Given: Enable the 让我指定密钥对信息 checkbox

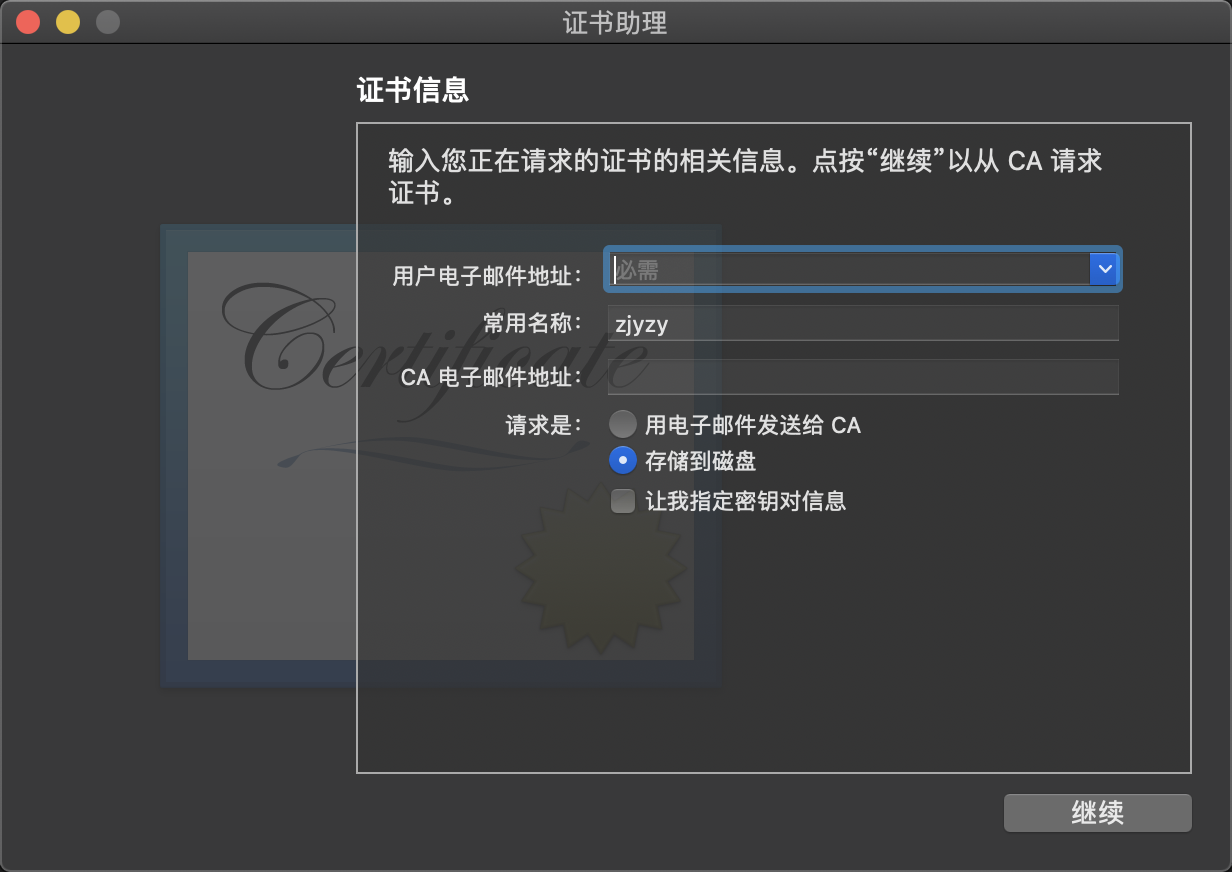Looking at the screenshot, I should [623, 501].
